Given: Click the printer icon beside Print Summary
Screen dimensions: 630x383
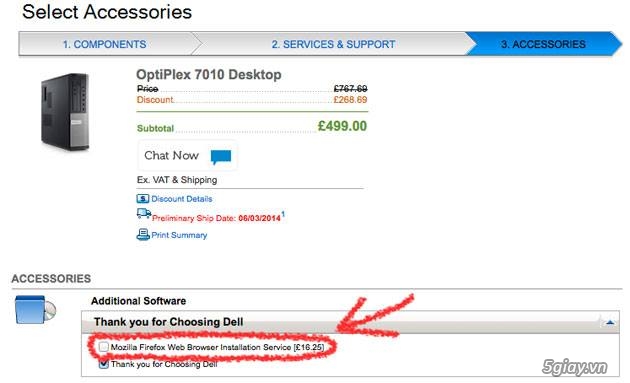Looking at the screenshot, I should pos(143,234).
